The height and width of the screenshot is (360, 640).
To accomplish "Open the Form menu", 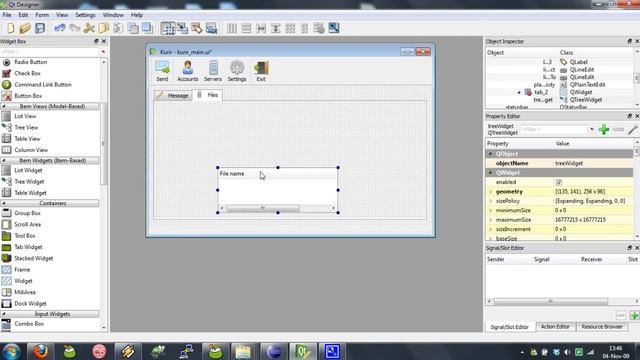I will click(42, 15).
